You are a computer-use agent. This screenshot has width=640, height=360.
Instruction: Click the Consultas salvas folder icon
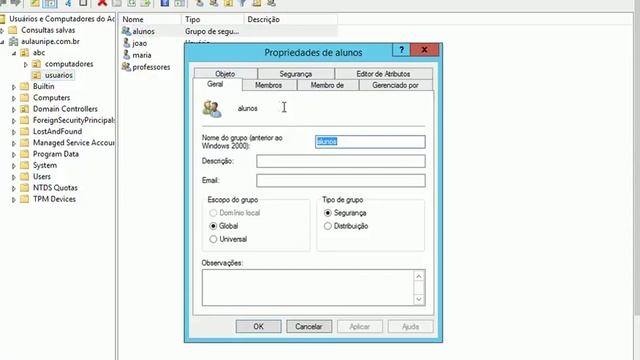coord(13,30)
